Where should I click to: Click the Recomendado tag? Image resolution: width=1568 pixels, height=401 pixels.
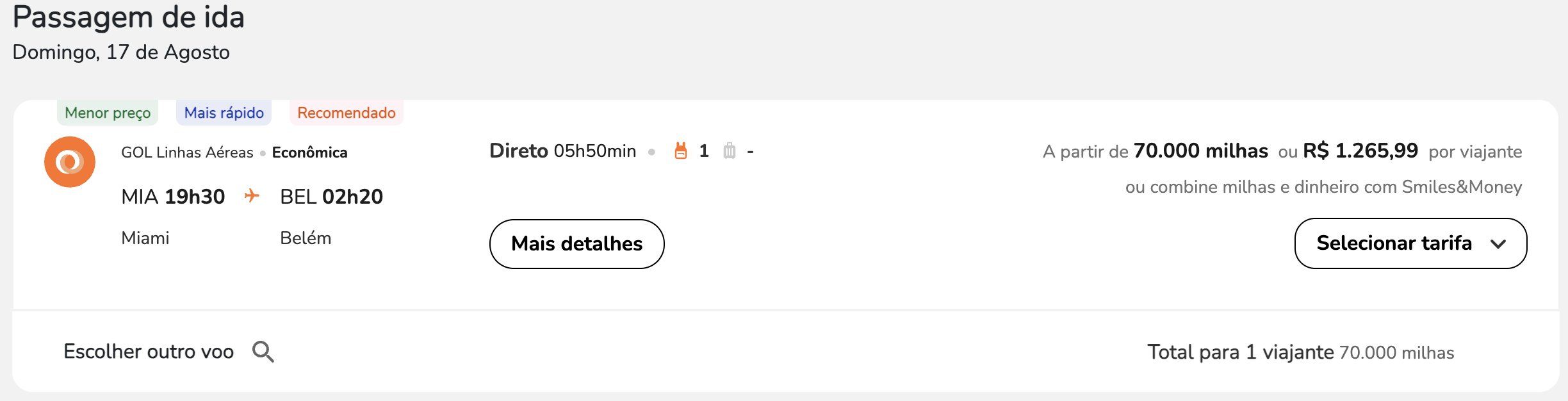[x=346, y=113]
